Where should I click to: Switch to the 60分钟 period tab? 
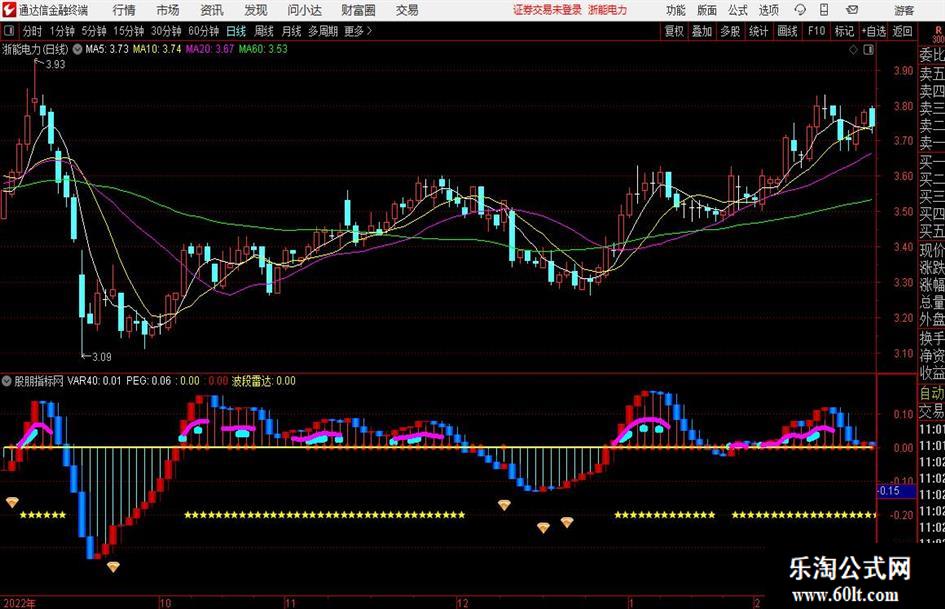click(204, 31)
